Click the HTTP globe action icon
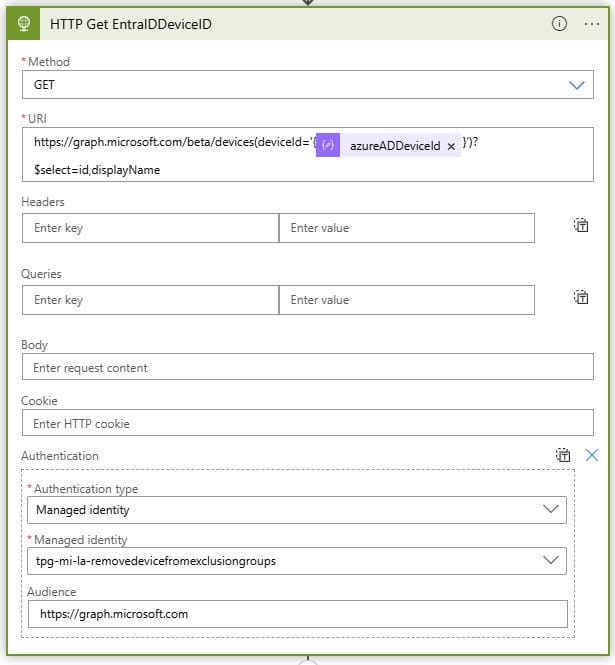This screenshot has width=615, height=665. pyautogui.click(x=24, y=24)
